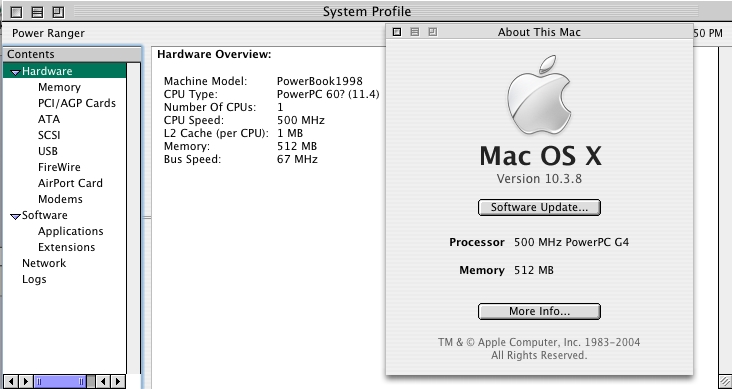The height and width of the screenshot is (389, 732).
Task: Click the Apple logo in About This Mac
Action: tap(539, 95)
